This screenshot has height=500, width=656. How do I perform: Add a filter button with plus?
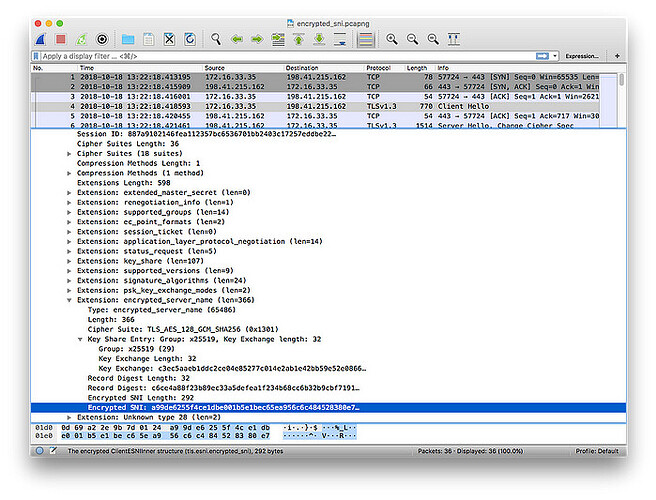coord(617,56)
